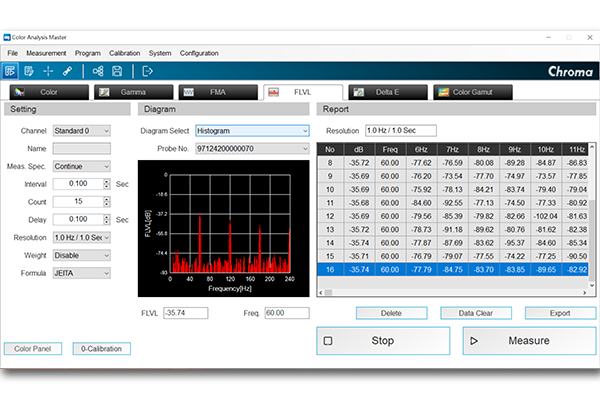This screenshot has width=600, height=400.
Task: Click the Name input field
Action: [x=81, y=148]
